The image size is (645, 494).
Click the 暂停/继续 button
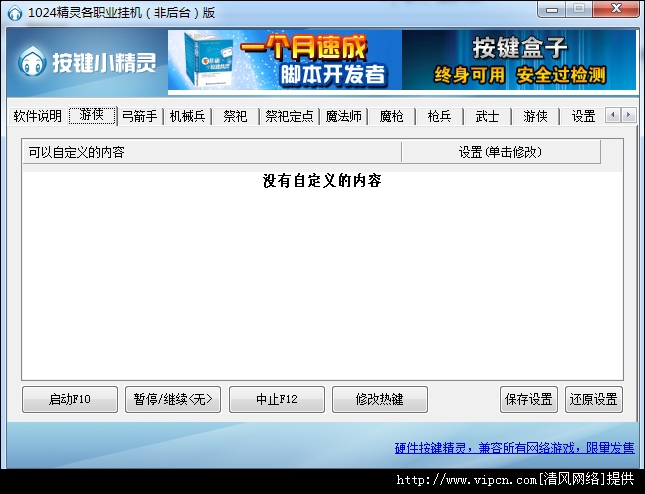tap(172, 399)
